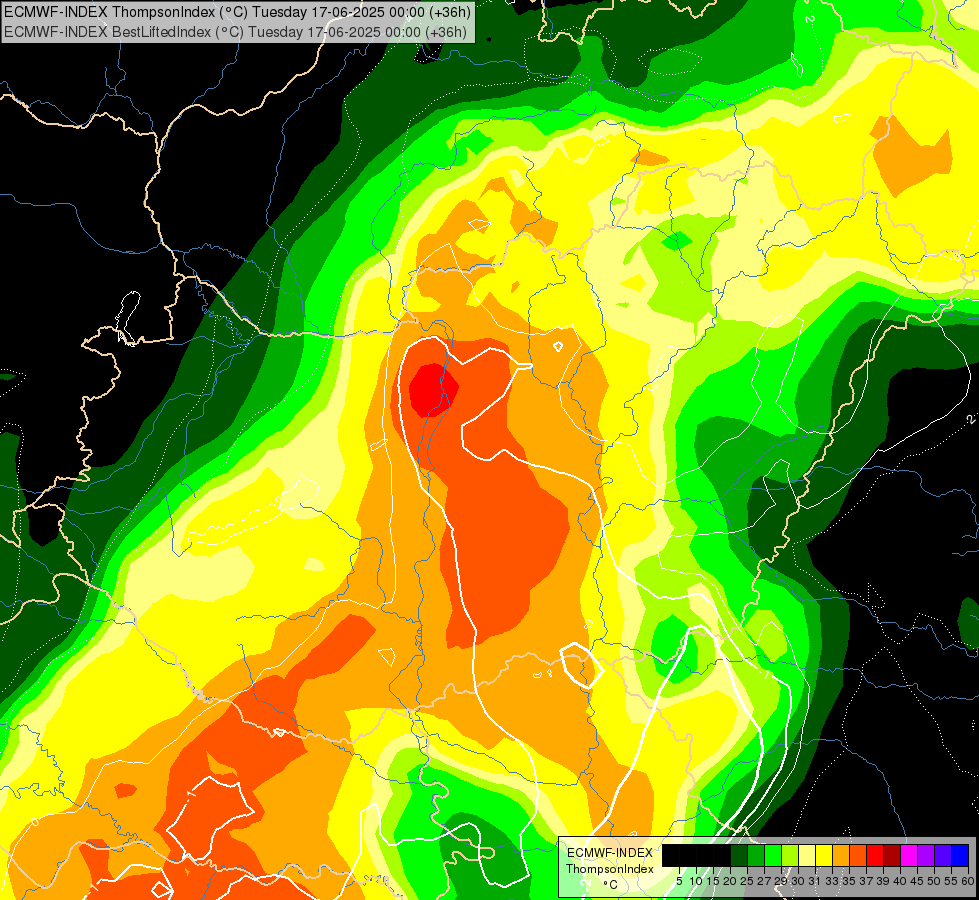Select the medium green 25–27 legend swatch

tap(756, 855)
